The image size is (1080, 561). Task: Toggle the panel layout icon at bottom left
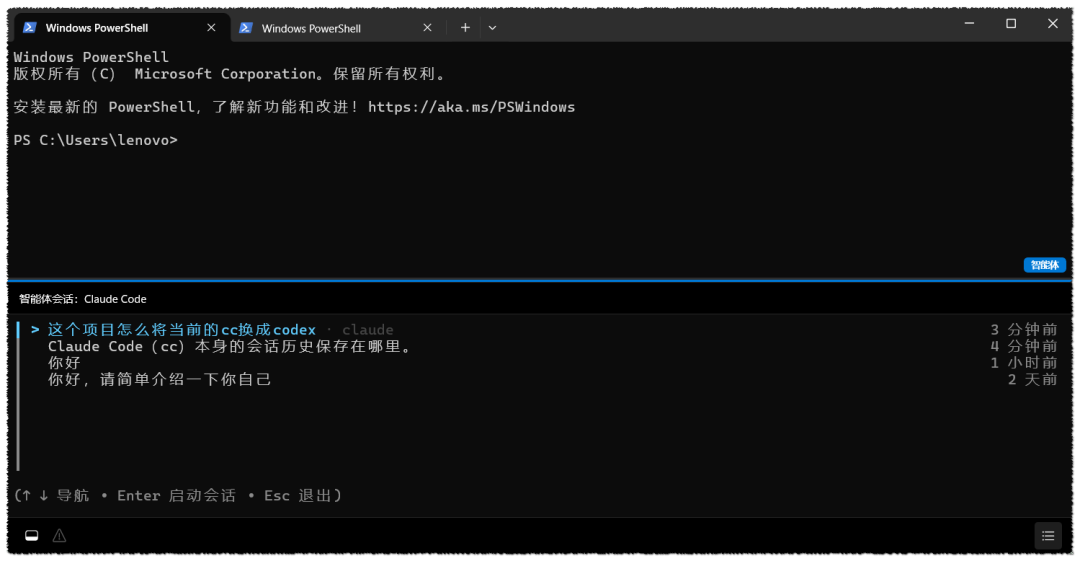32,536
